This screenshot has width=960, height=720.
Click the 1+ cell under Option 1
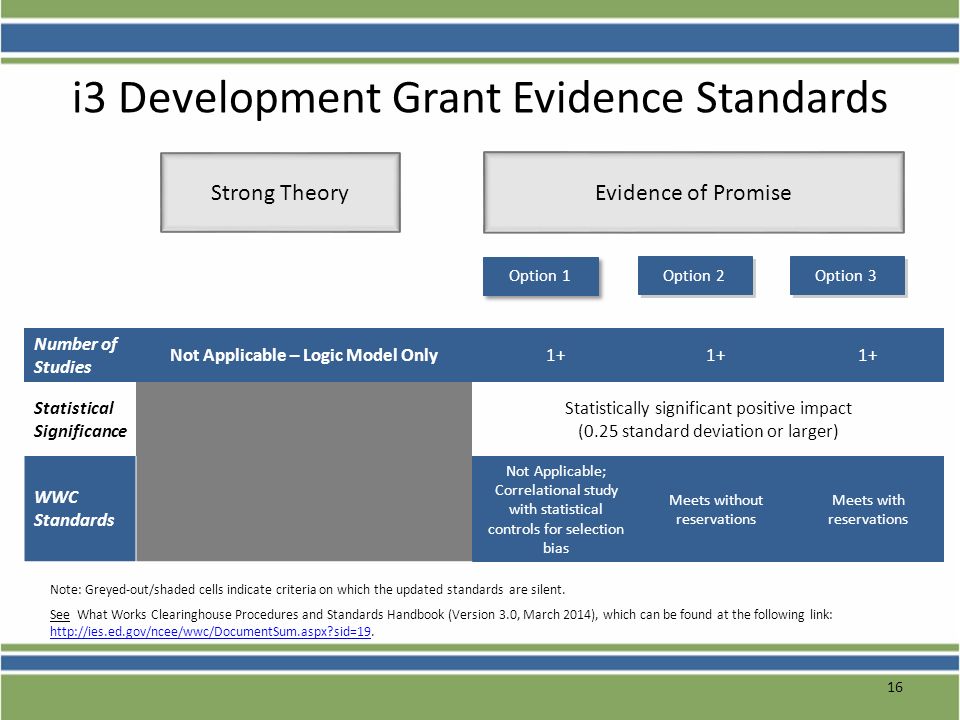click(555, 355)
